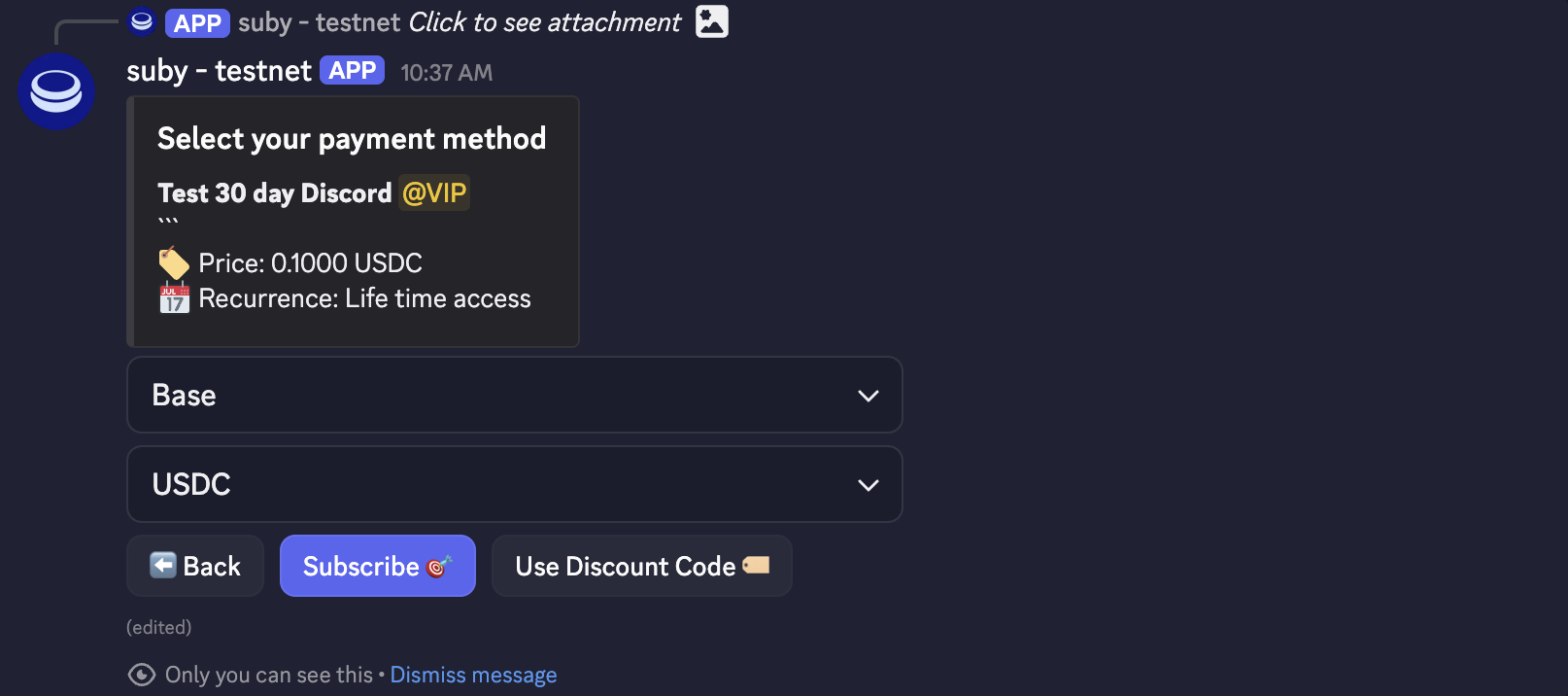Click the small suby avatar in reply preview
The image size is (1568, 696).
pos(142,21)
